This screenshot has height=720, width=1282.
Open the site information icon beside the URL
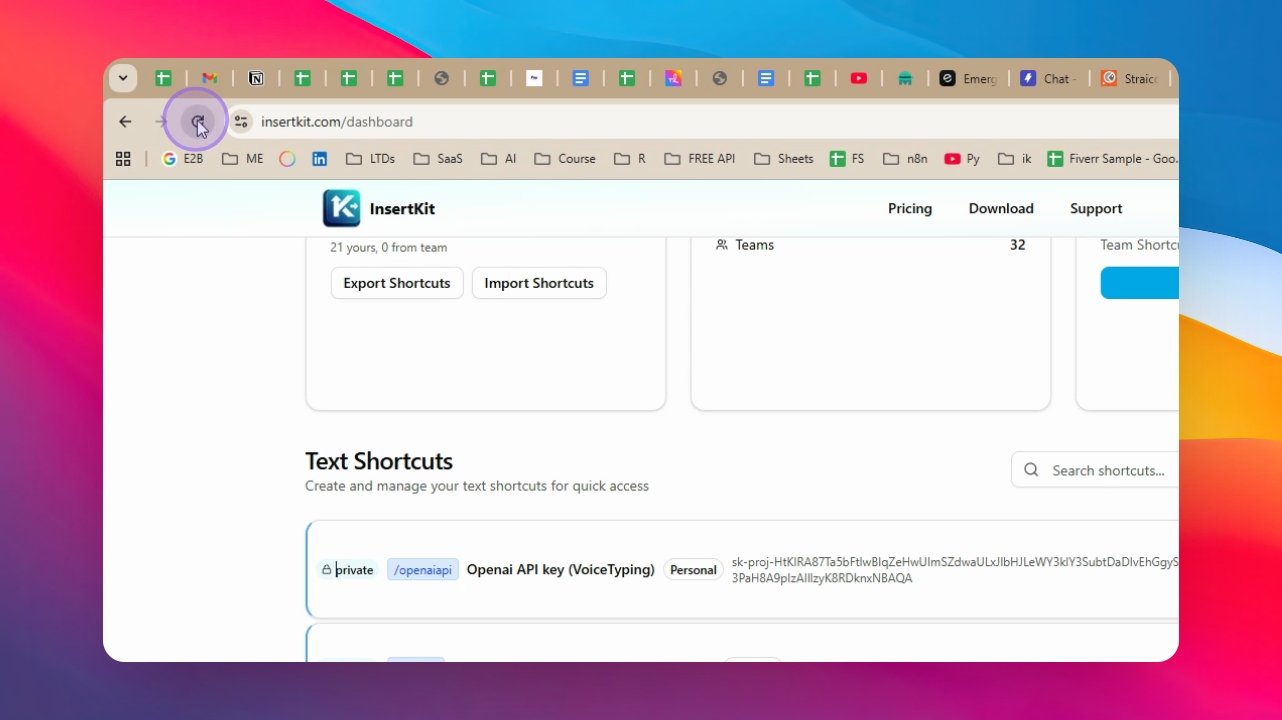pyautogui.click(x=241, y=122)
